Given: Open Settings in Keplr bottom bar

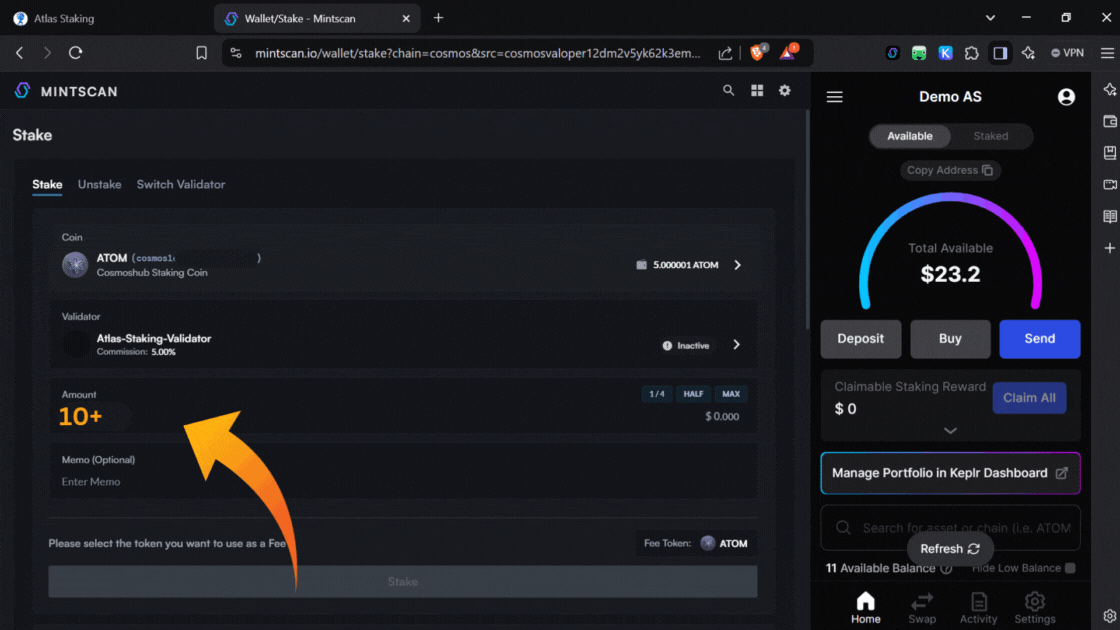Looking at the screenshot, I should click(1035, 607).
